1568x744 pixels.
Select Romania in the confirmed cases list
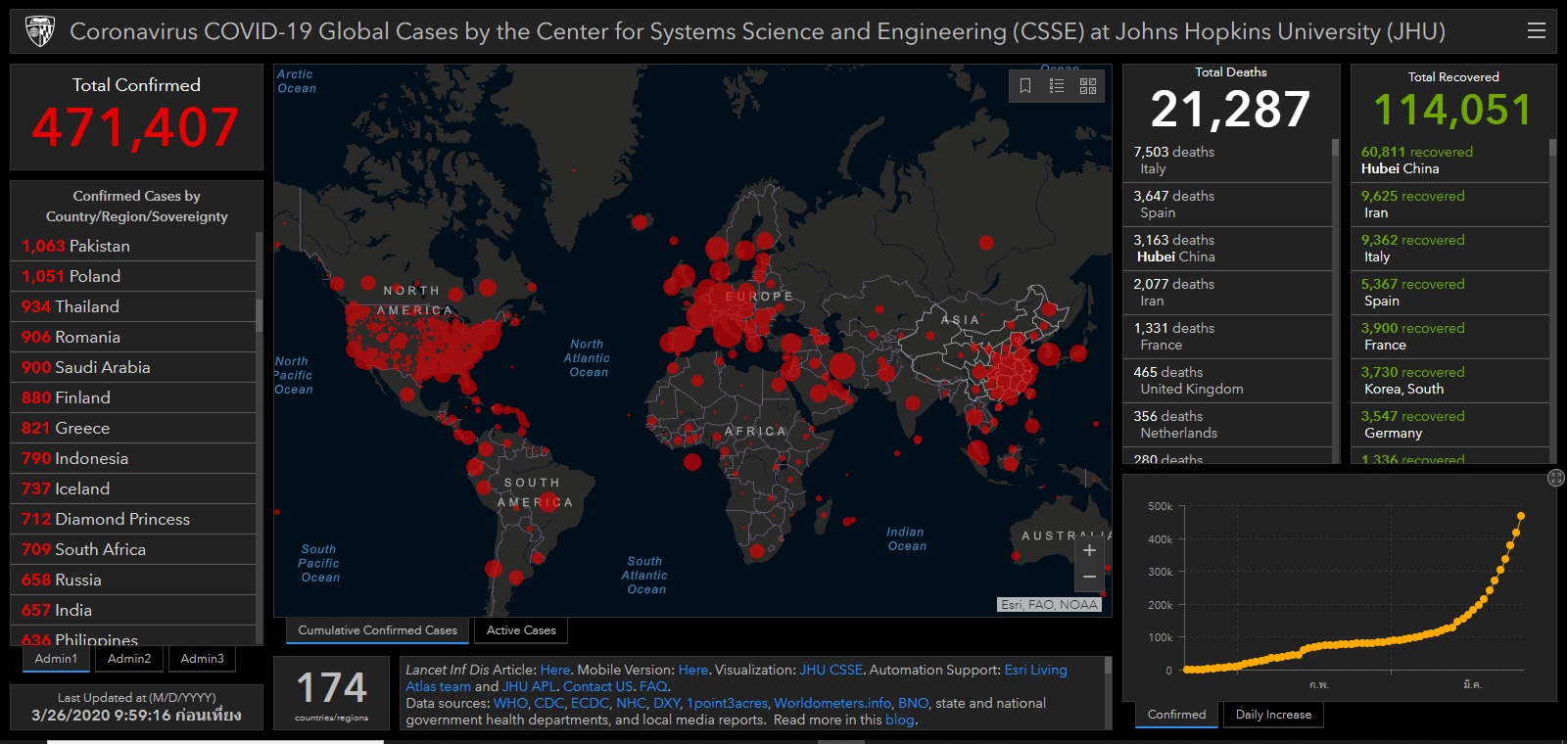click(133, 337)
